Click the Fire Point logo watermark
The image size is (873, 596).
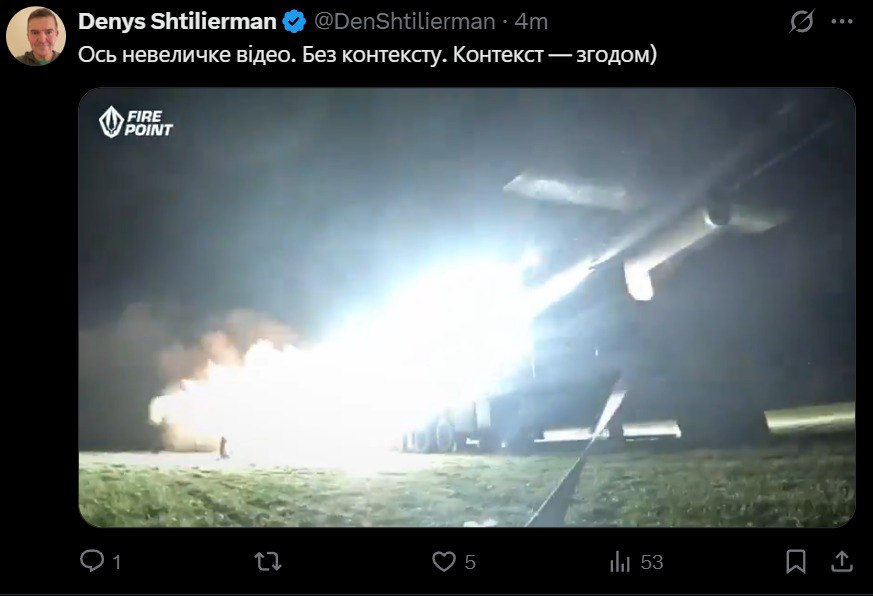click(136, 122)
